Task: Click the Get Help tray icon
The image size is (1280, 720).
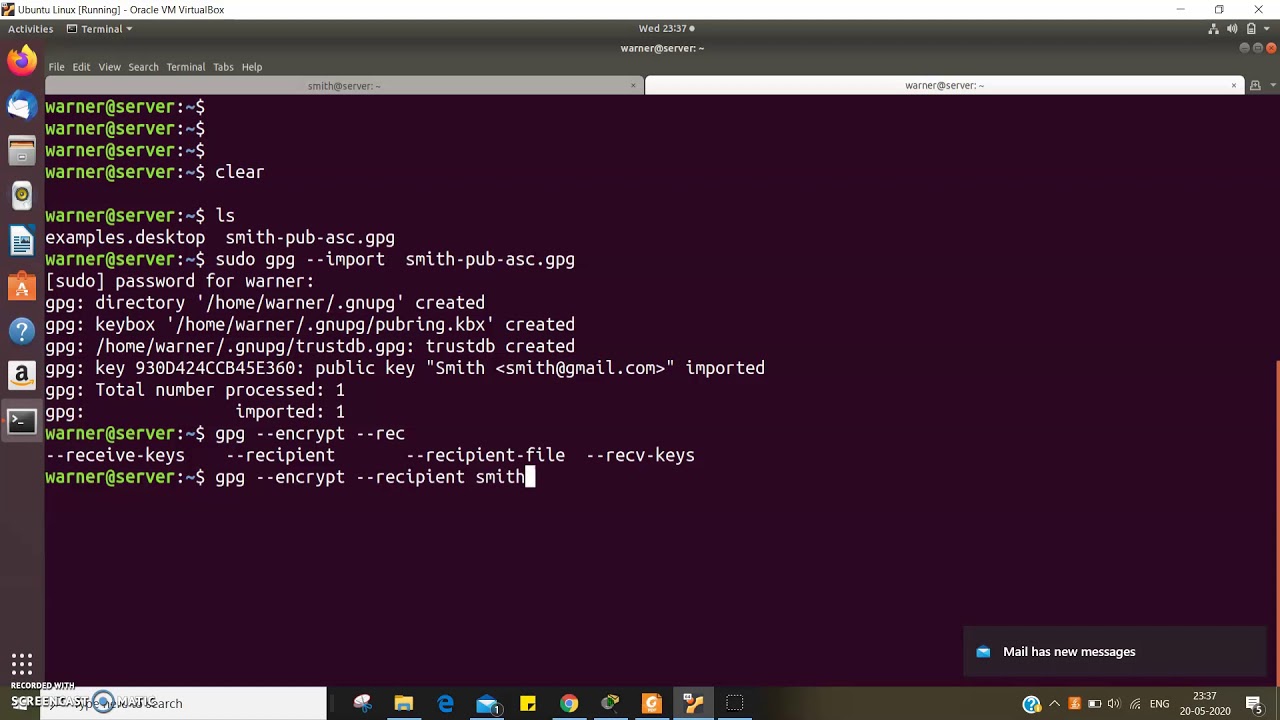Action: click(1032, 704)
